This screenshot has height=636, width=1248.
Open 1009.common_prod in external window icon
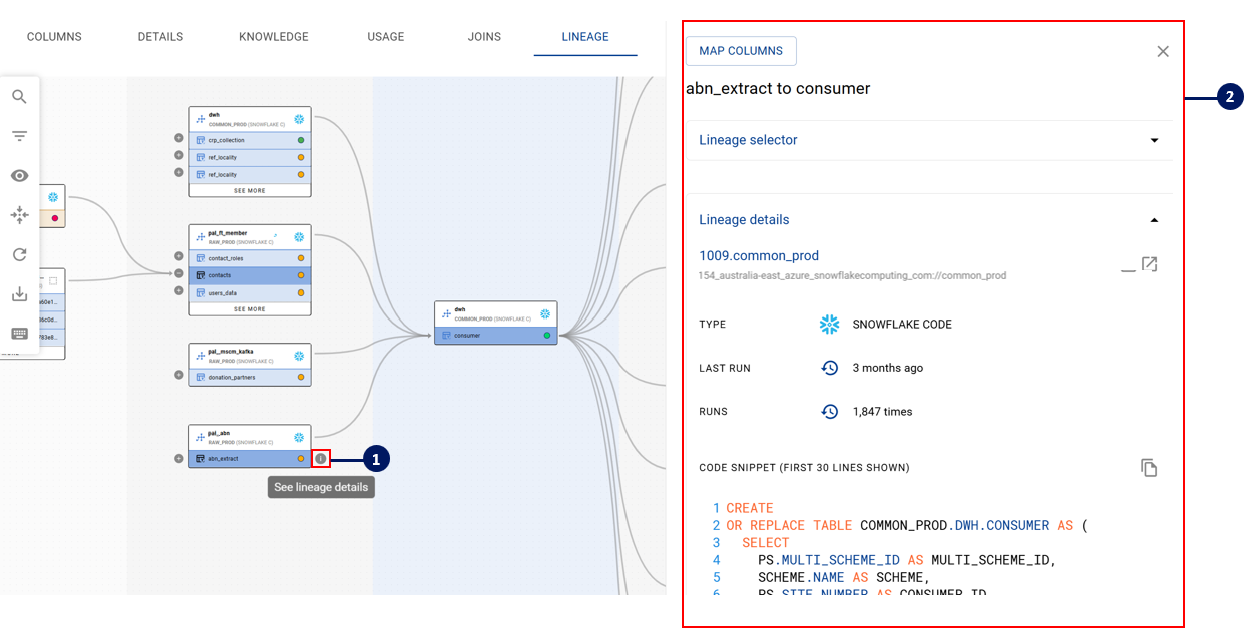click(1149, 265)
